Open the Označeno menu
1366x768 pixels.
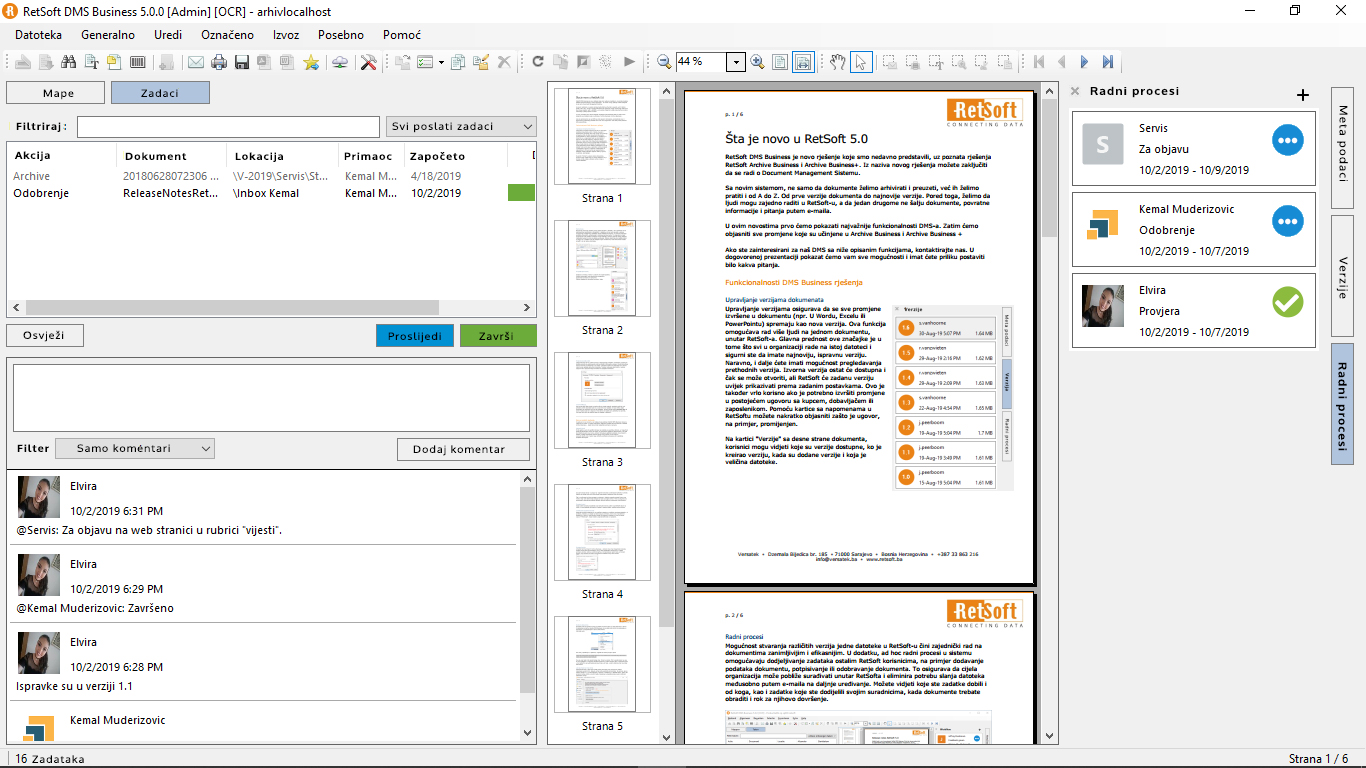(227, 34)
